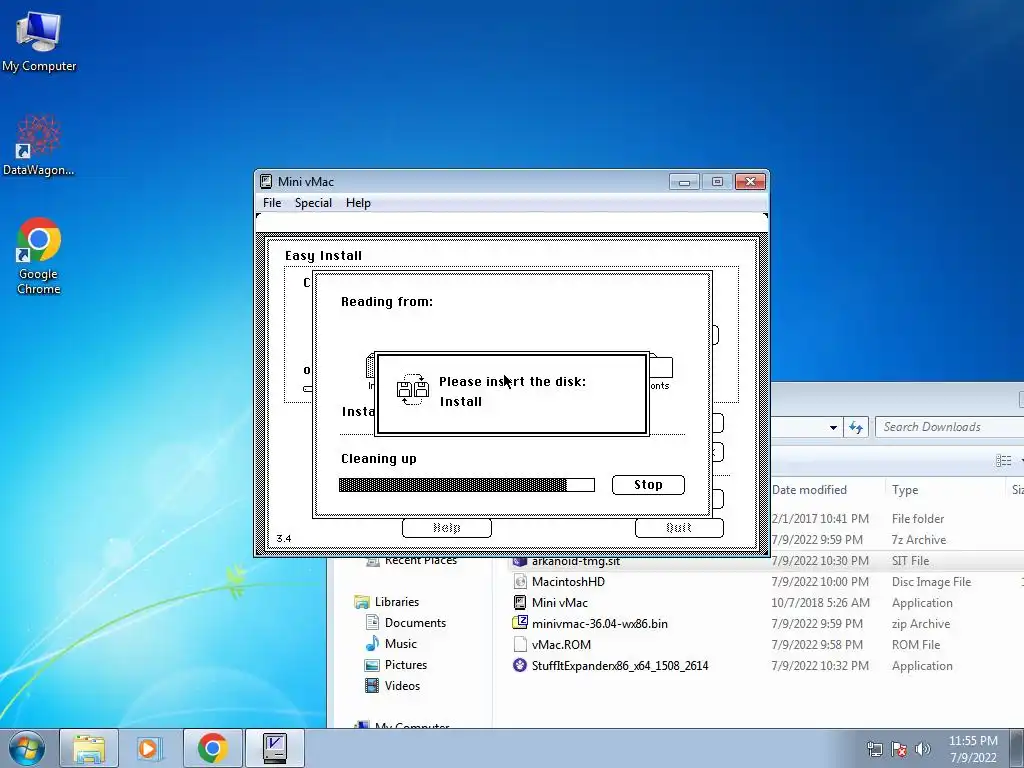The width and height of the screenshot is (1024, 768).
Task: Click the 2/1/2017 10:41 PM date cell
Action: pyautogui.click(x=820, y=519)
